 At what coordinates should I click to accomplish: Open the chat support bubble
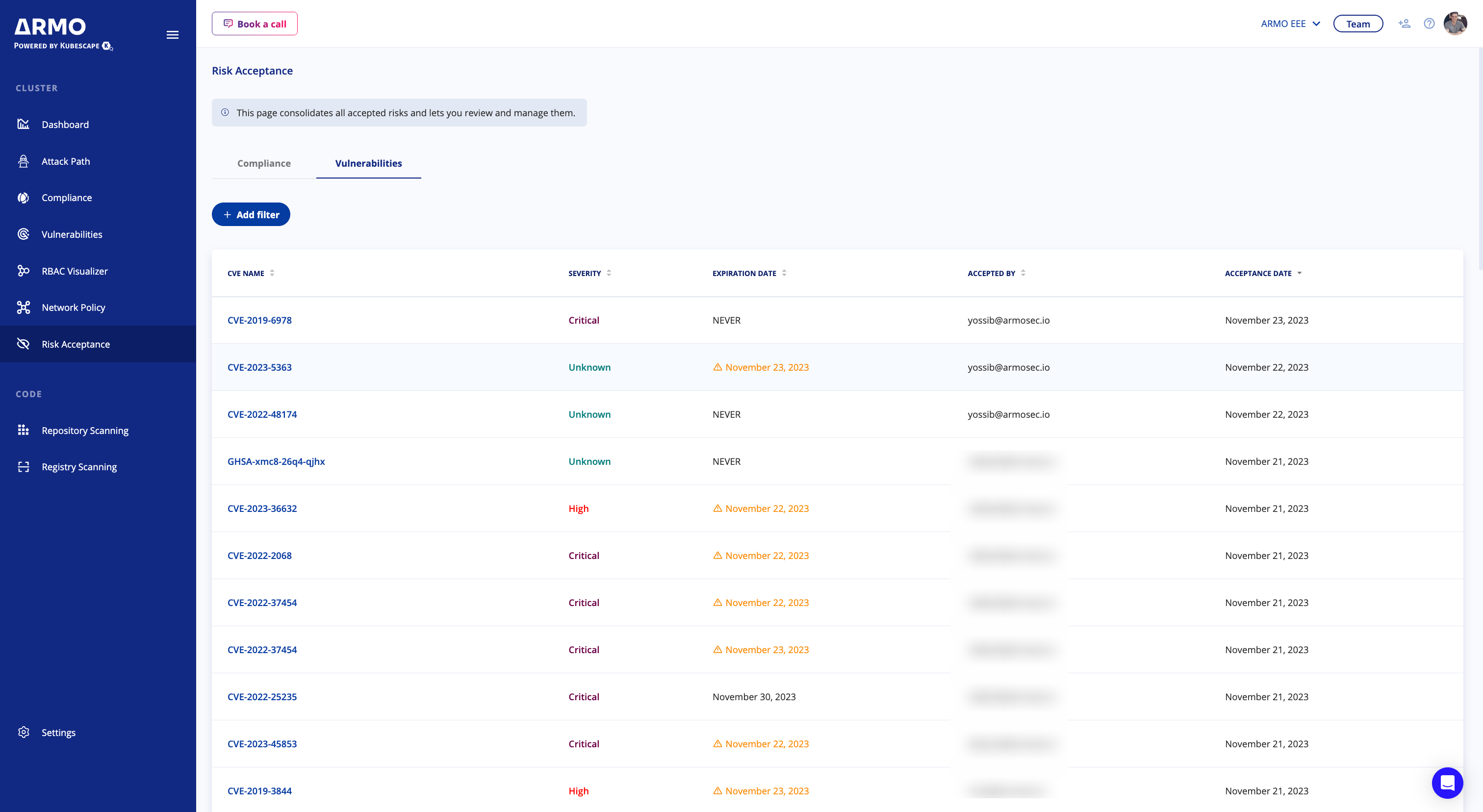(x=1447, y=783)
